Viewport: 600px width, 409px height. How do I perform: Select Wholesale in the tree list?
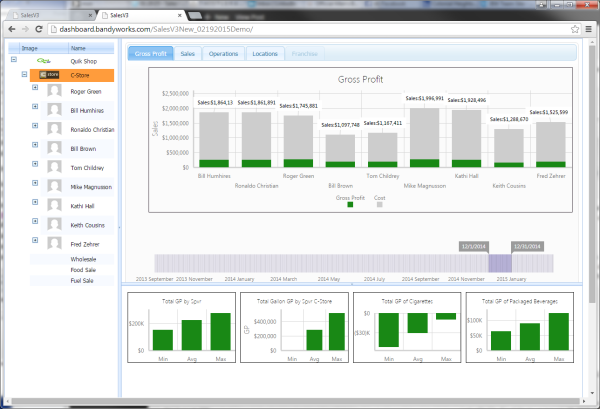tap(83, 259)
